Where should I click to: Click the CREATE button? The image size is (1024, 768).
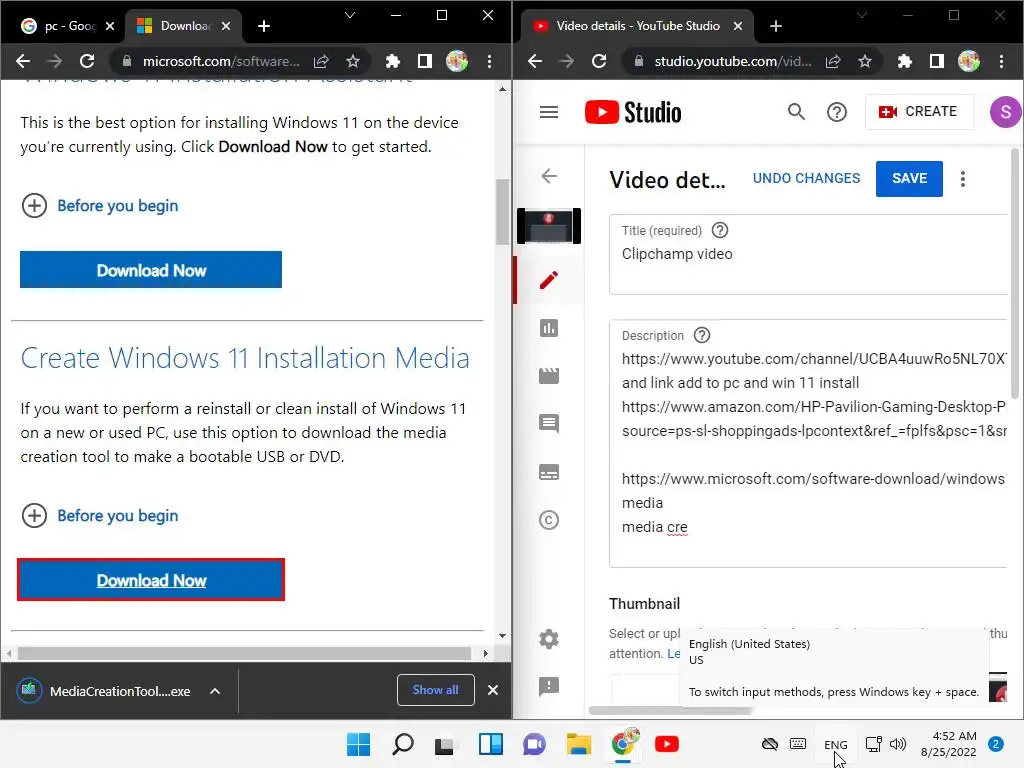click(918, 112)
